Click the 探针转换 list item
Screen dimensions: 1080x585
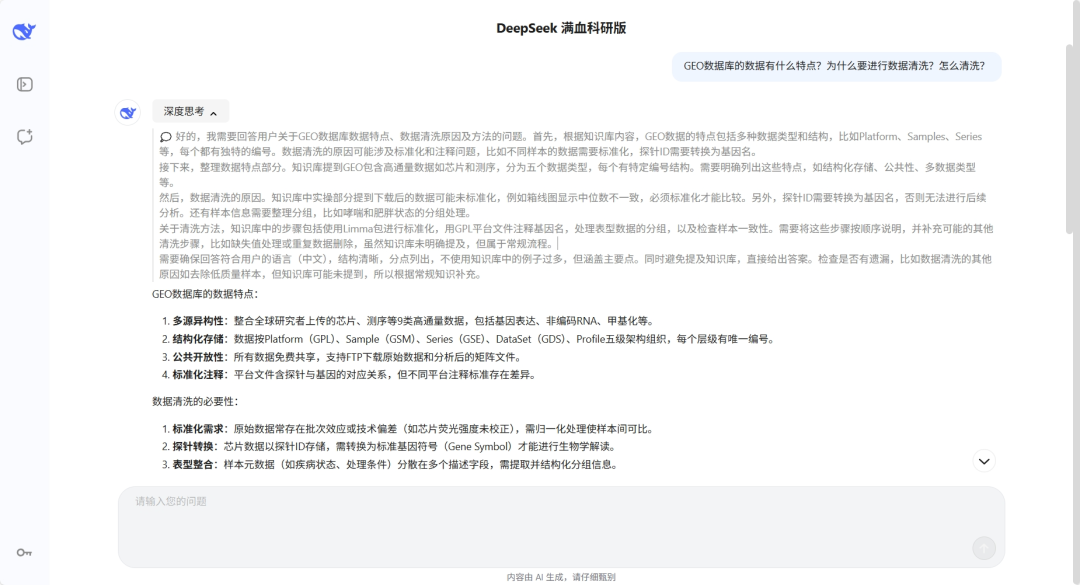389,447
